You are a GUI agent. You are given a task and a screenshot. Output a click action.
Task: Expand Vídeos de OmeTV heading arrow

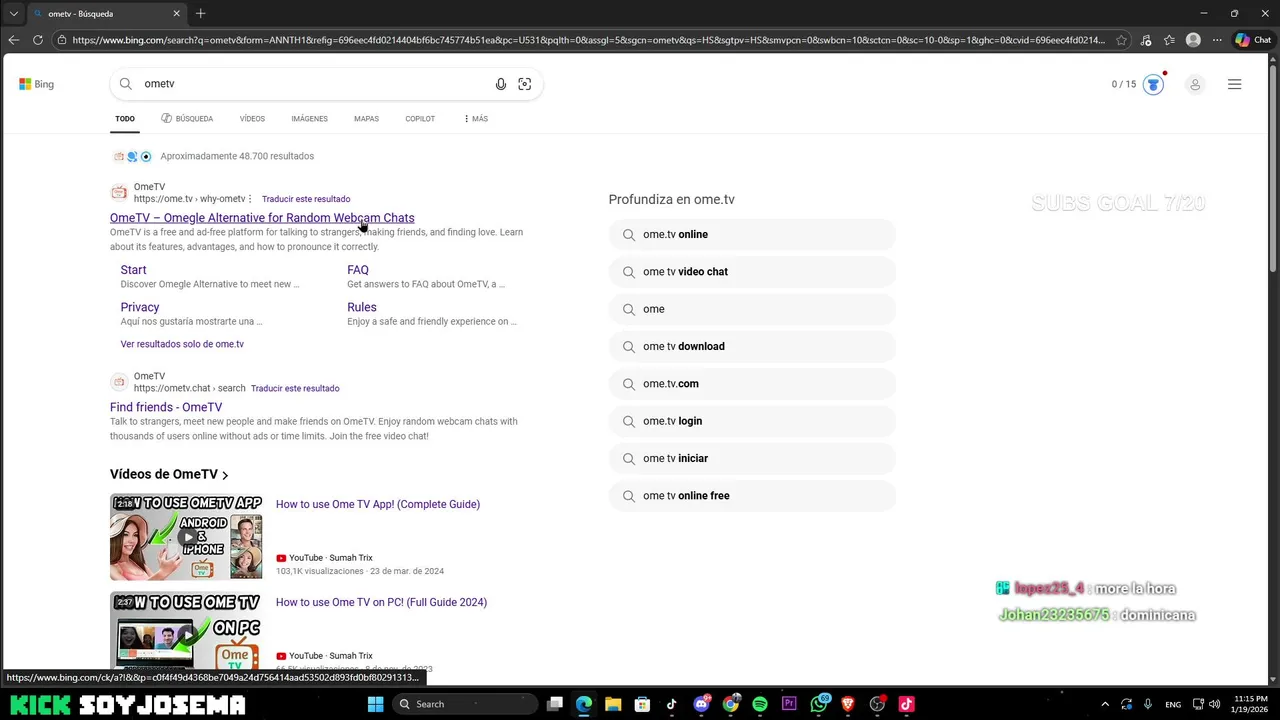coord(225,475)
